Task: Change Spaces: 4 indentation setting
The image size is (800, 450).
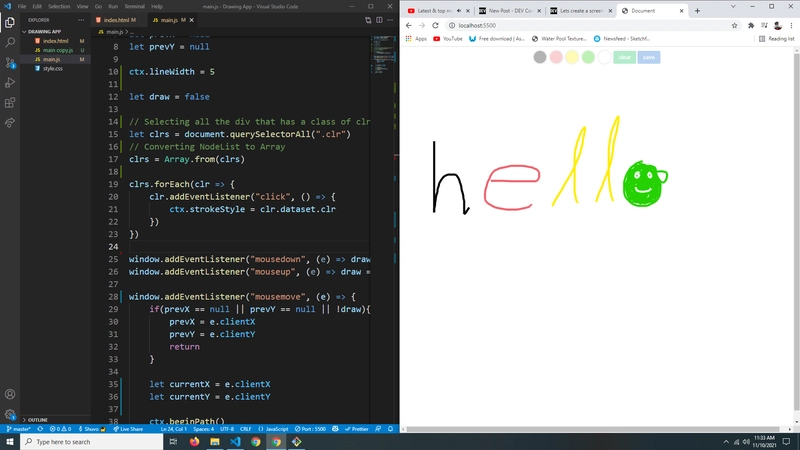Action: tap(204, 429)
